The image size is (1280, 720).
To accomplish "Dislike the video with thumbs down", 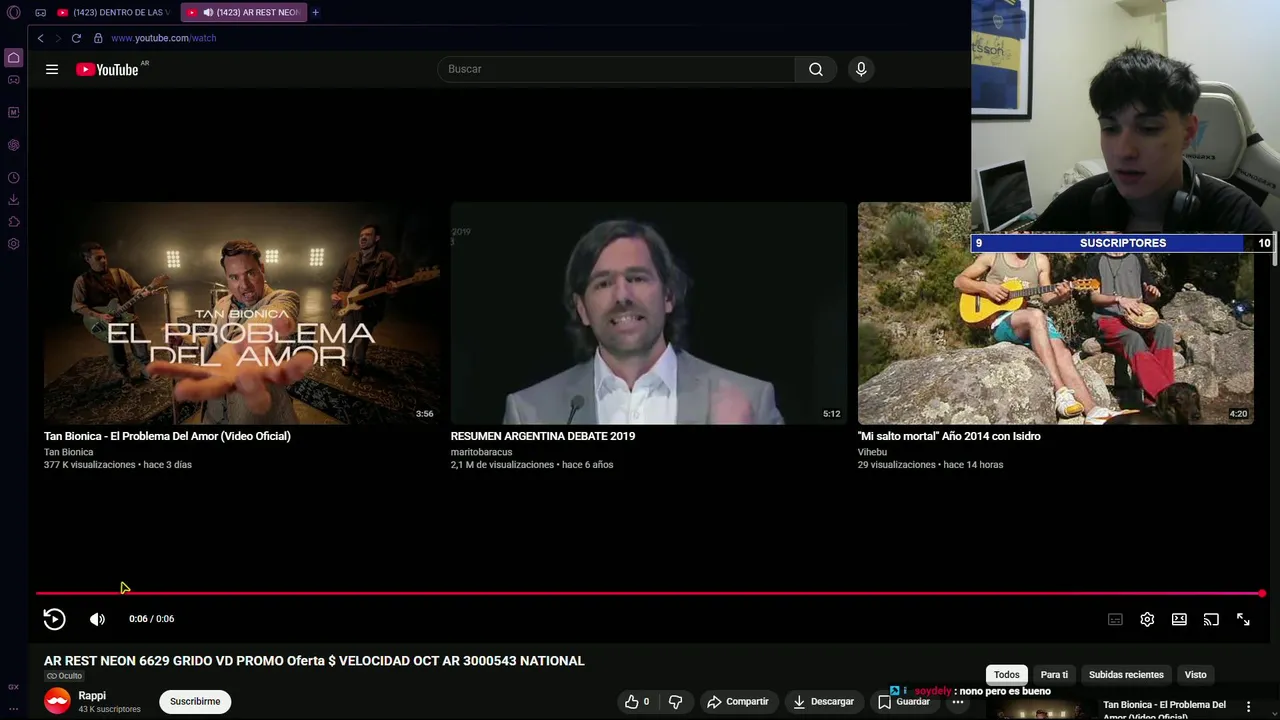I will (x=675, y=702).
